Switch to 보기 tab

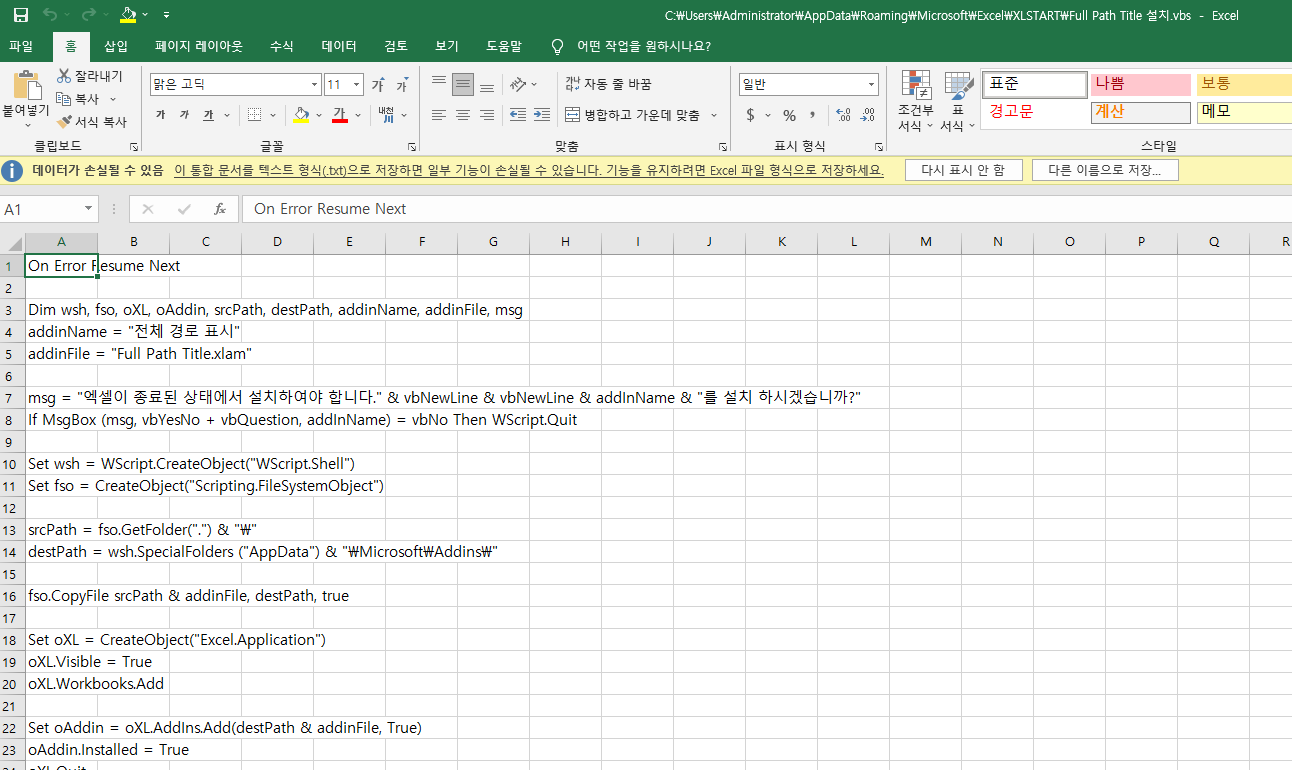tap(447, 46)
